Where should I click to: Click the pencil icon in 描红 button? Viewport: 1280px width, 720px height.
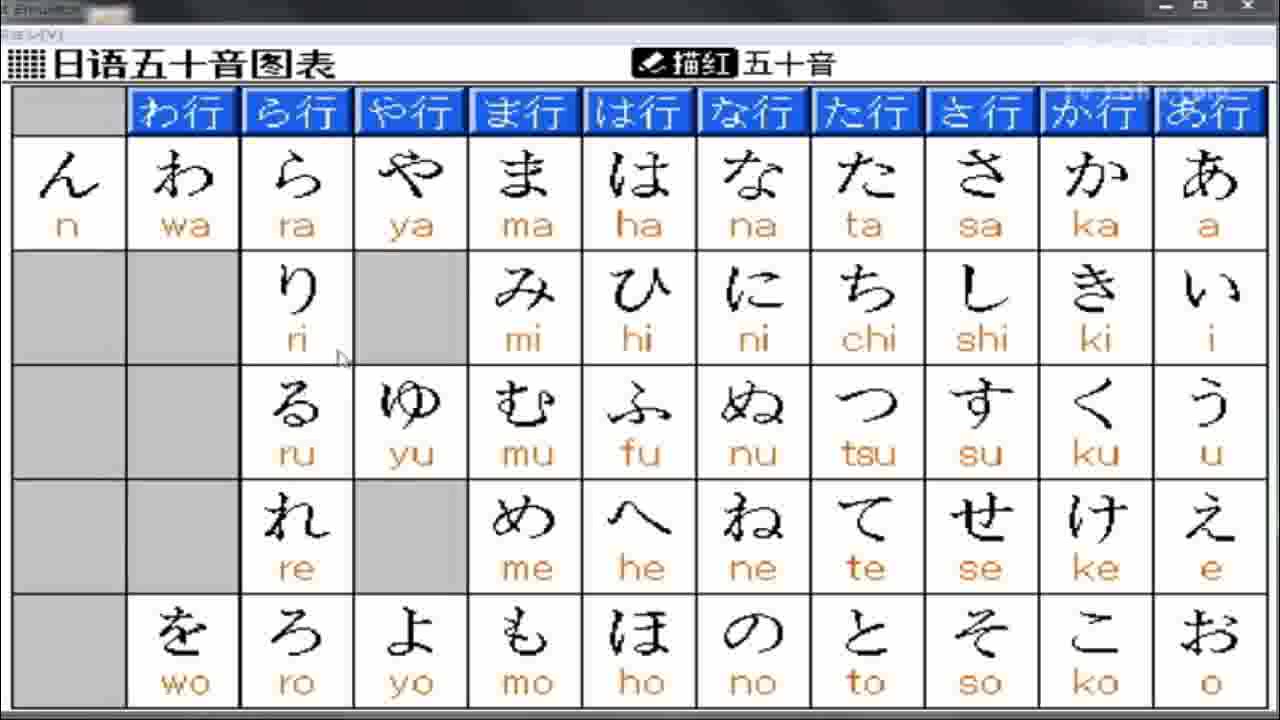651,64
